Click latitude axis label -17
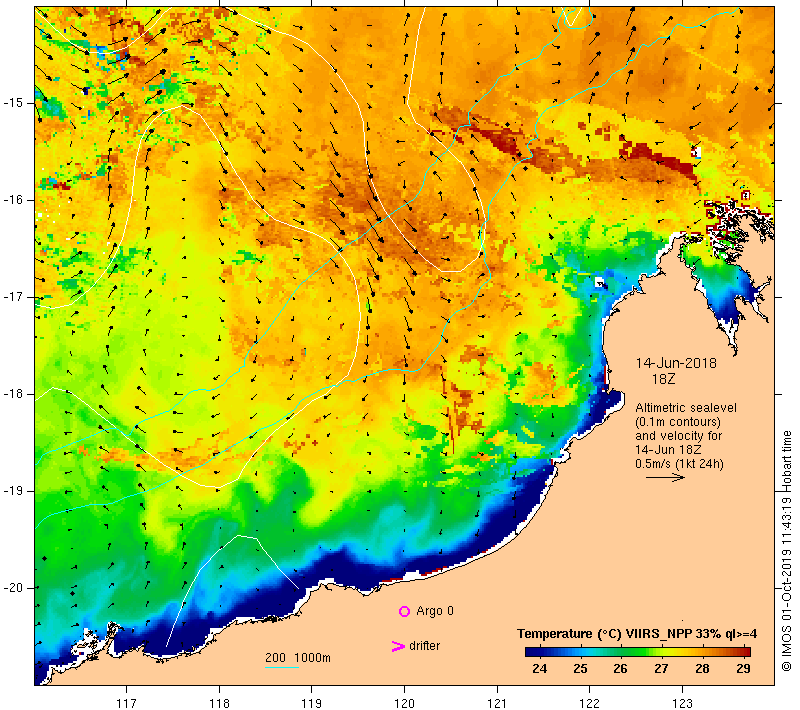Viewport: 800px width, 710px height. 13,297
